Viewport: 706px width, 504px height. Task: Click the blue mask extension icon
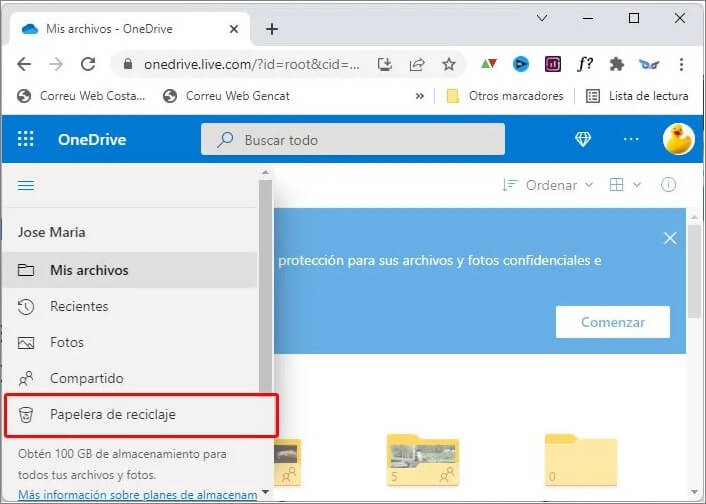click(x=648, y=64)
